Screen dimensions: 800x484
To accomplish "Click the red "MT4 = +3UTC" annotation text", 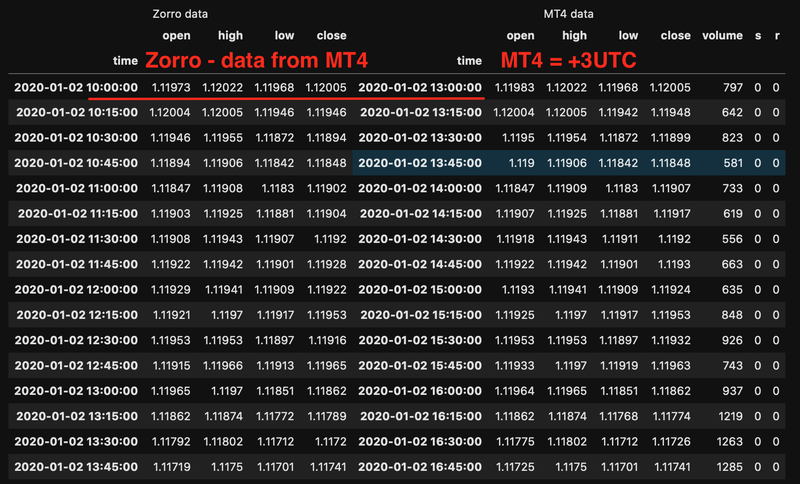I will (x=568, y=60).
